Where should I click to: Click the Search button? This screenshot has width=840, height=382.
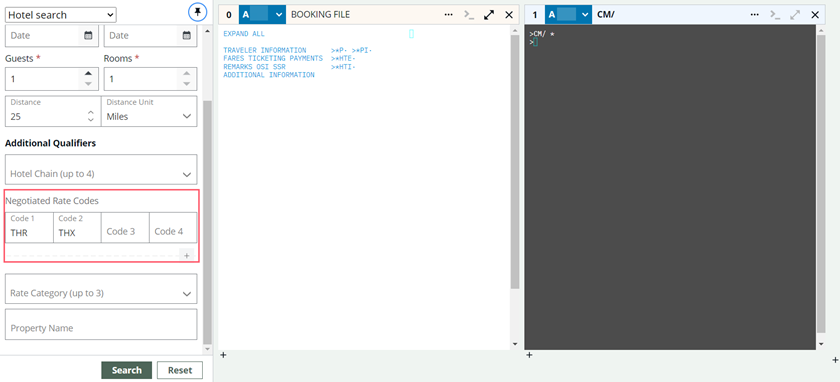tap(127, 370)
